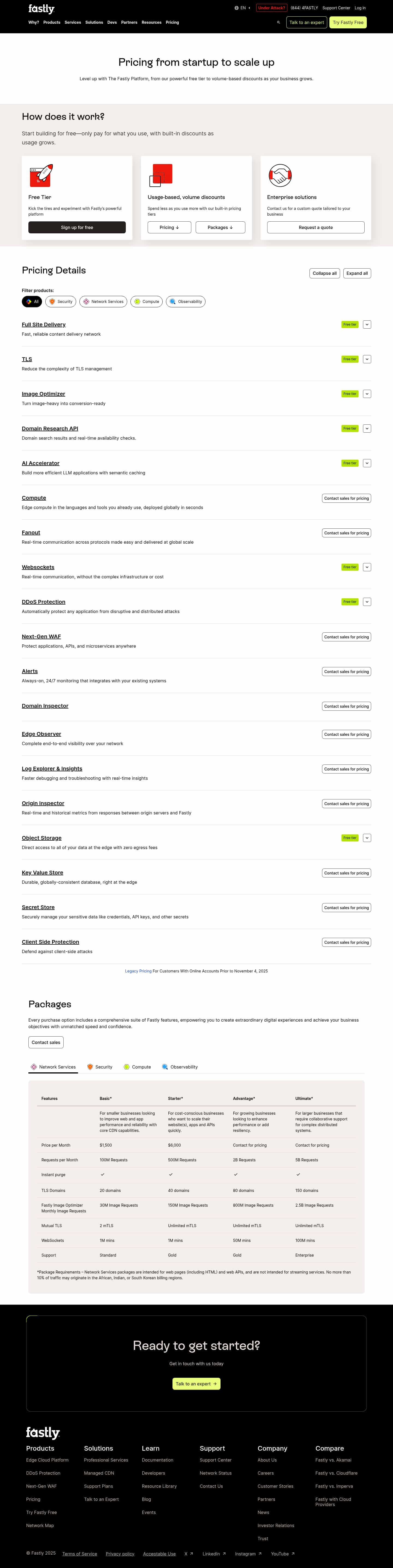Click the Fastly logo in the footer

[43, 1433]
